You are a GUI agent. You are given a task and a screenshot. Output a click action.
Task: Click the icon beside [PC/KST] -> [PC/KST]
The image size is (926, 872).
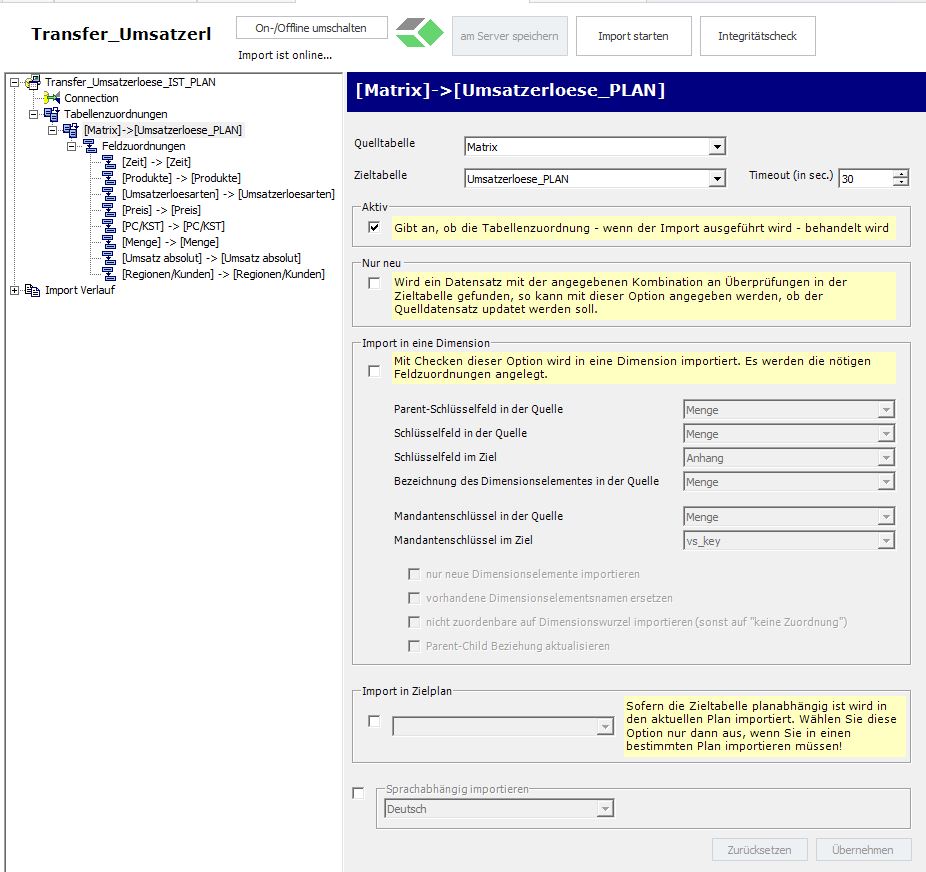point(109,226)
